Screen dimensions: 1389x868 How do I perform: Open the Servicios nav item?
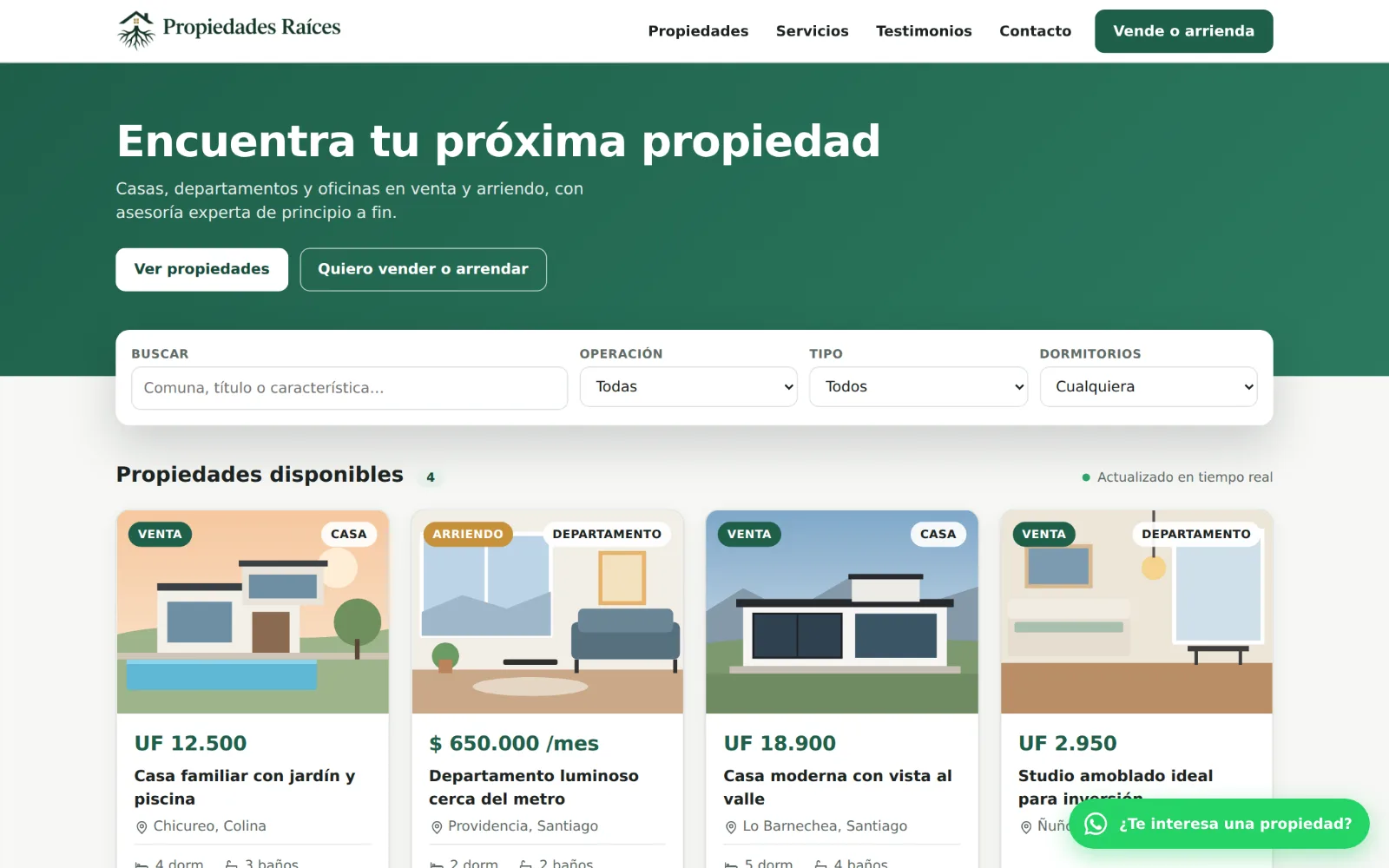[813, 31]
